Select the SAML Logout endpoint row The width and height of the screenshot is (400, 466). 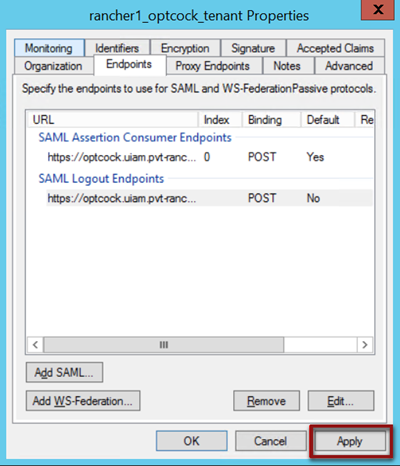(209, 198)
